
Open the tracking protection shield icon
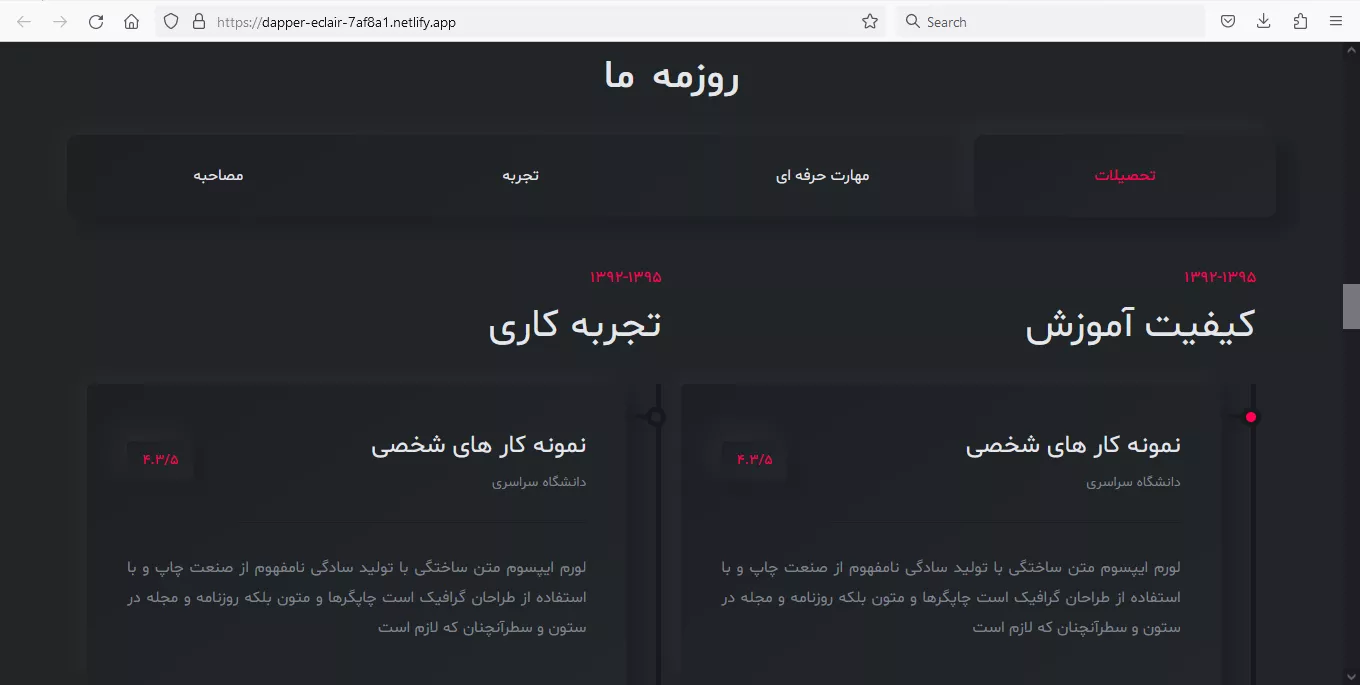[171, 22]
